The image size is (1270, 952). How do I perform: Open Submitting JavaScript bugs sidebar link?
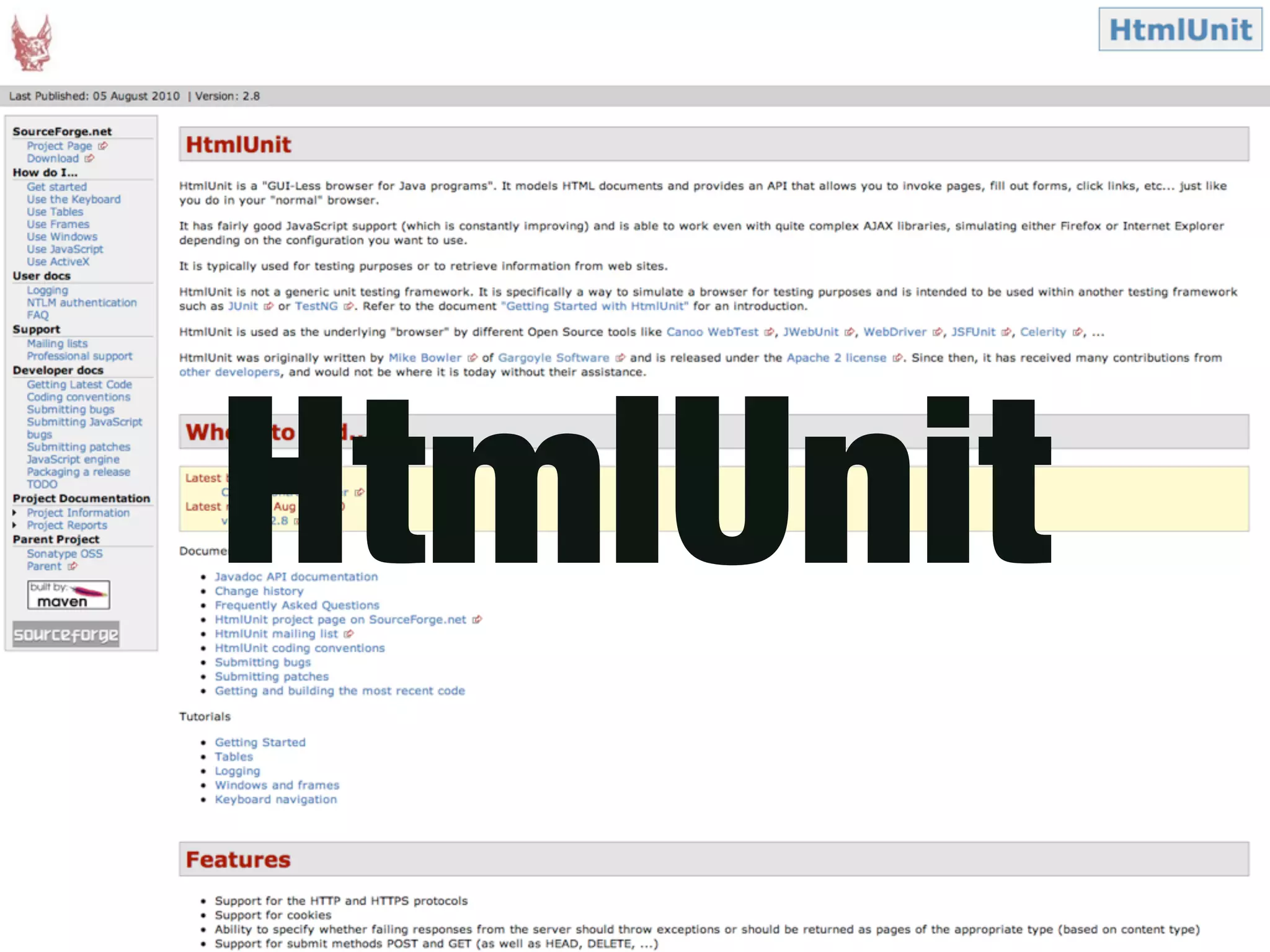click(x=84, y=428)
